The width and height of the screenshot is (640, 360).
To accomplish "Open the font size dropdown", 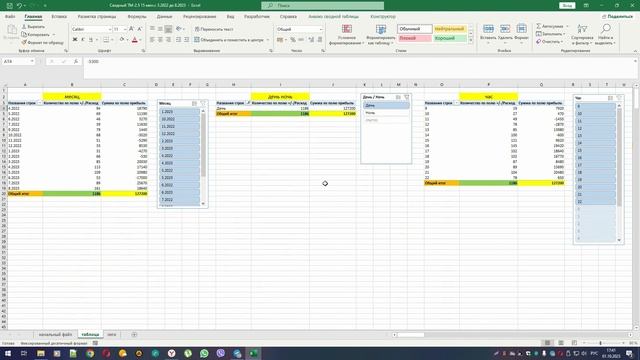I will coord(125,29).
